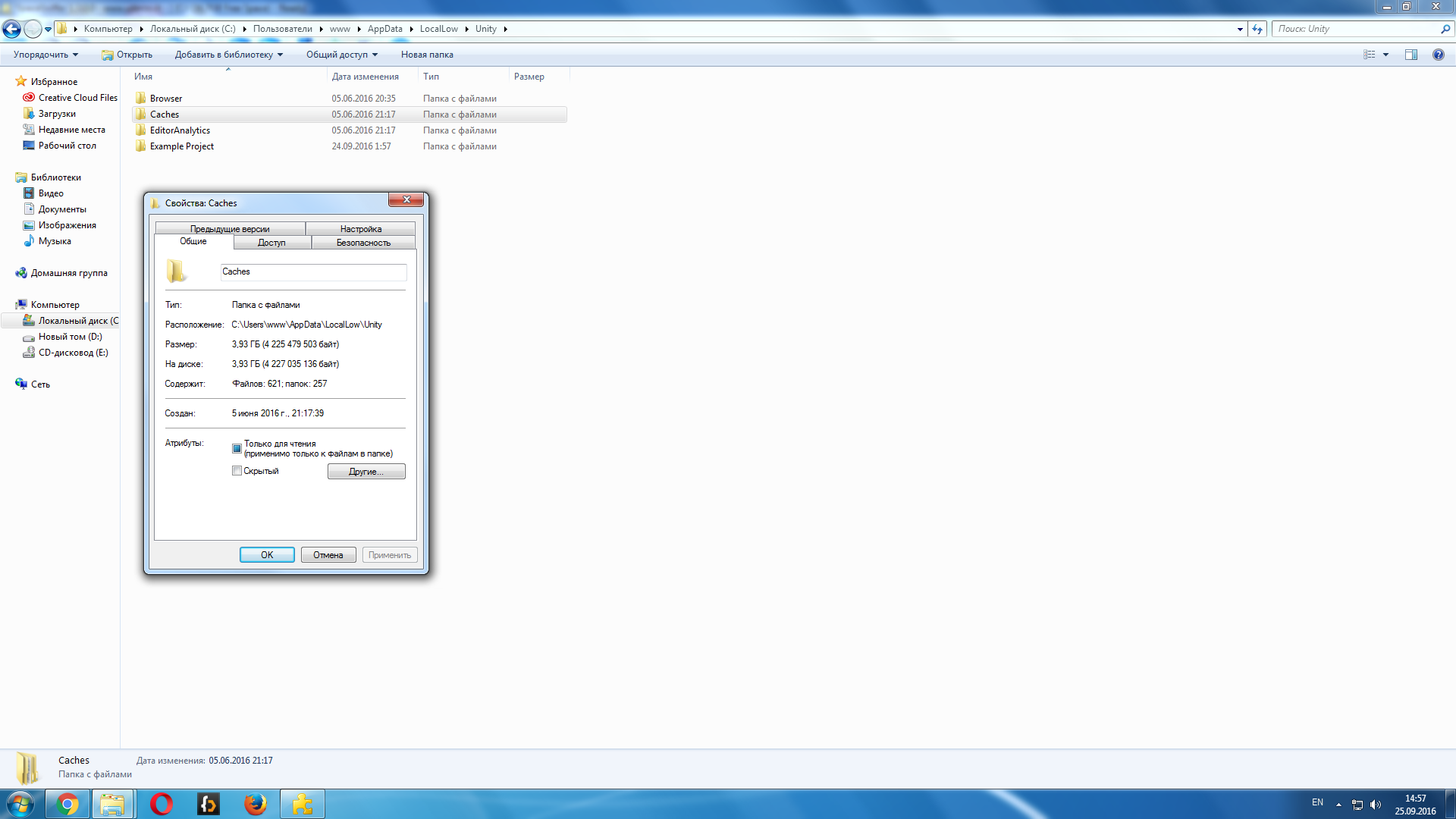Click the Применить button in properties
Screen dimensions: 1456x819
tap(389, 554)
